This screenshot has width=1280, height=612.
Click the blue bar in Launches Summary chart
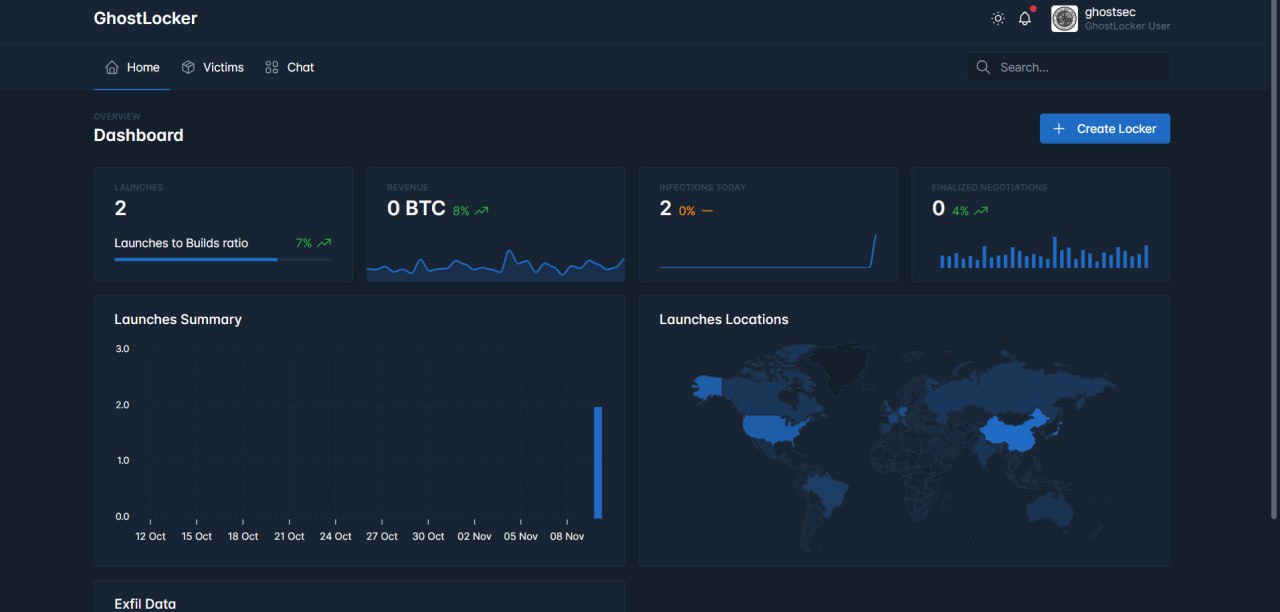coord(598,462)
